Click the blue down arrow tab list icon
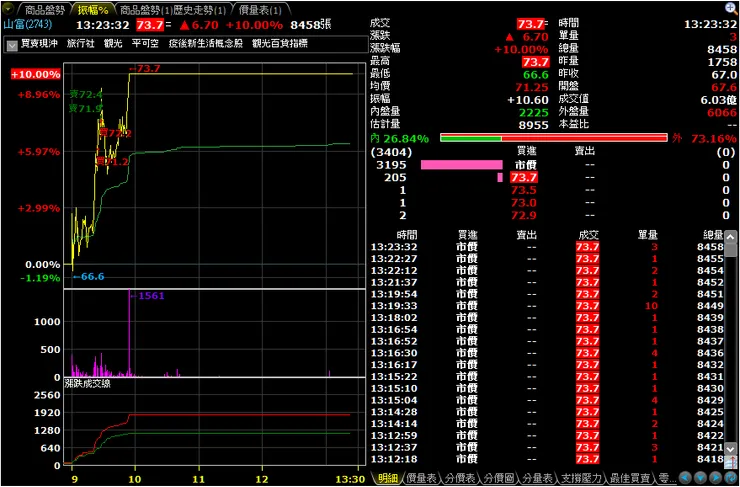The height and width of the screenshot is (487, 740). pos(701,477)
